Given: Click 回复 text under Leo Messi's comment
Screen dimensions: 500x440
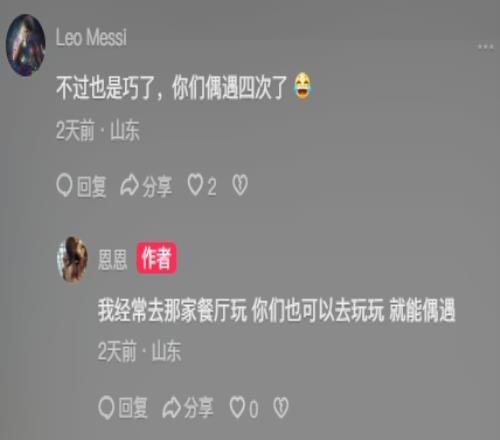Looking at the screenshot, I should pyautogui.click(x=91, y=186).
